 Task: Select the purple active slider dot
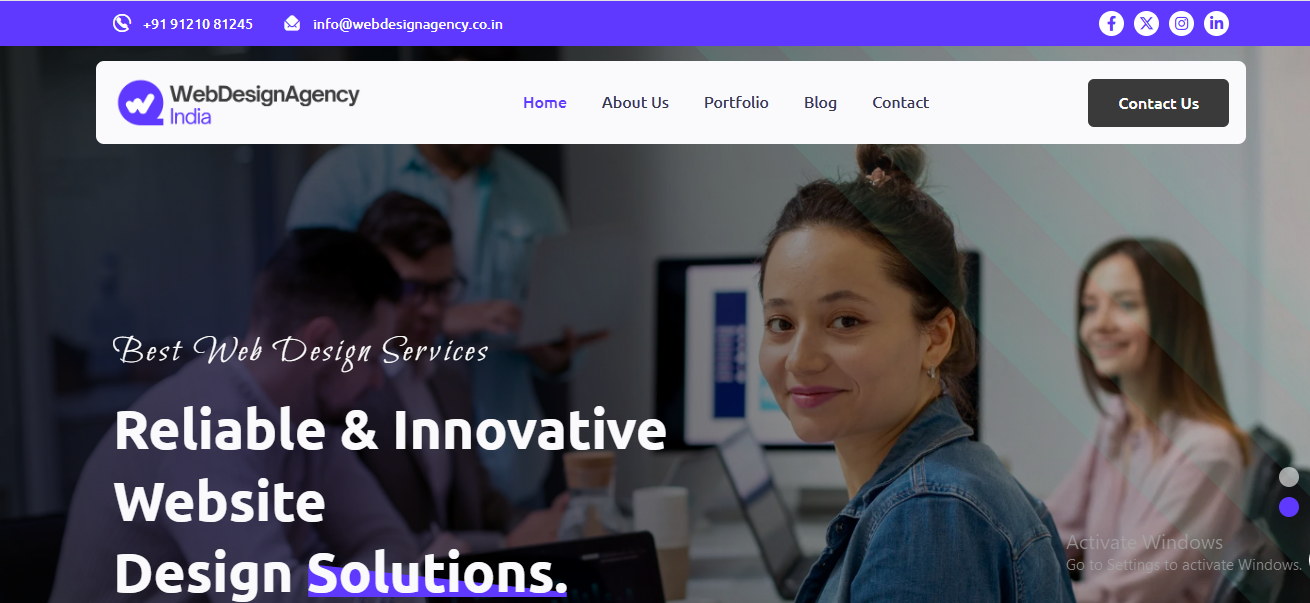pos(1289,507)
